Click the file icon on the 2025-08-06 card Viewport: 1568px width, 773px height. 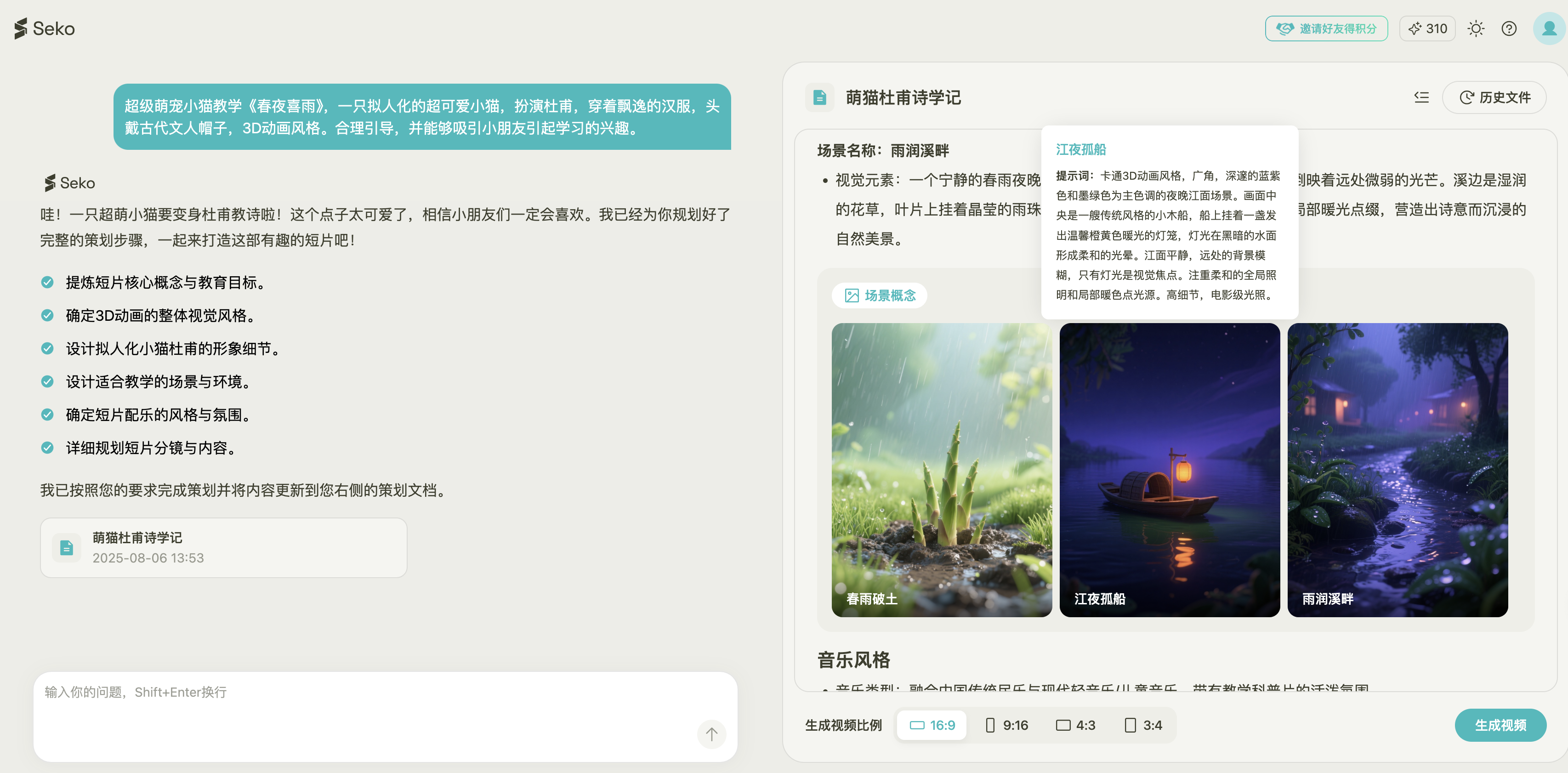pos(66,548)
